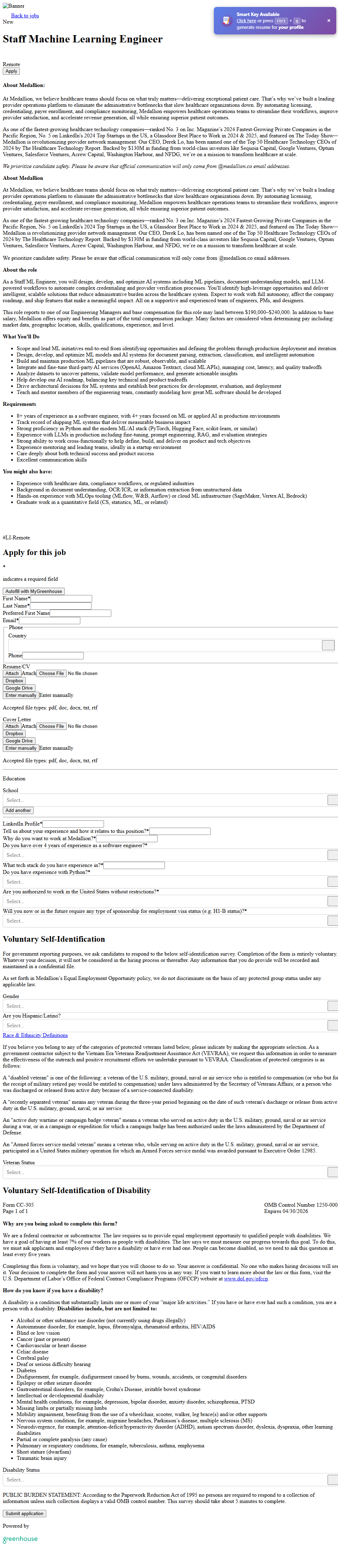Select Google Drive for Cover Letter
The width and height of the screenshot is (338, 1568).
[x=19, y=741]
